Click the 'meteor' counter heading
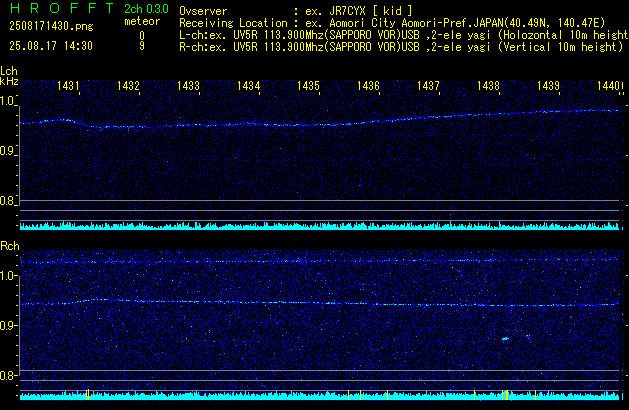The height and width of the screenshot is (410, 629). coord(142,21)
